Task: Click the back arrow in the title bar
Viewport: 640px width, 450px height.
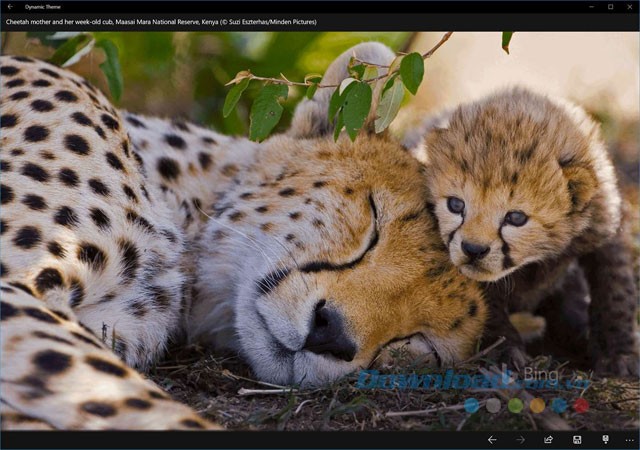Action: 9,6
